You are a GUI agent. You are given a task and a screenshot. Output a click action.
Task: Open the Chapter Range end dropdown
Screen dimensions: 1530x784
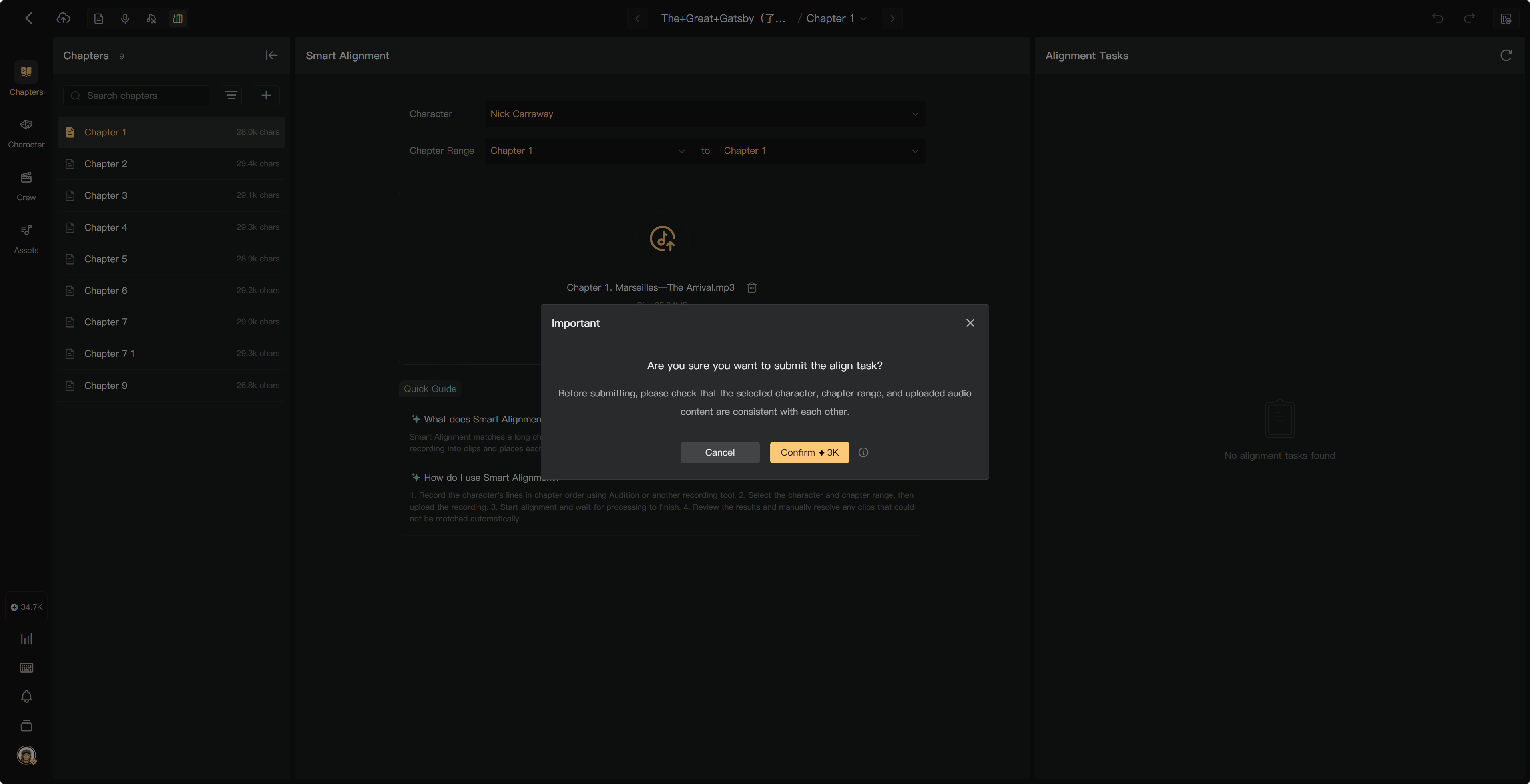click(821, 151)
